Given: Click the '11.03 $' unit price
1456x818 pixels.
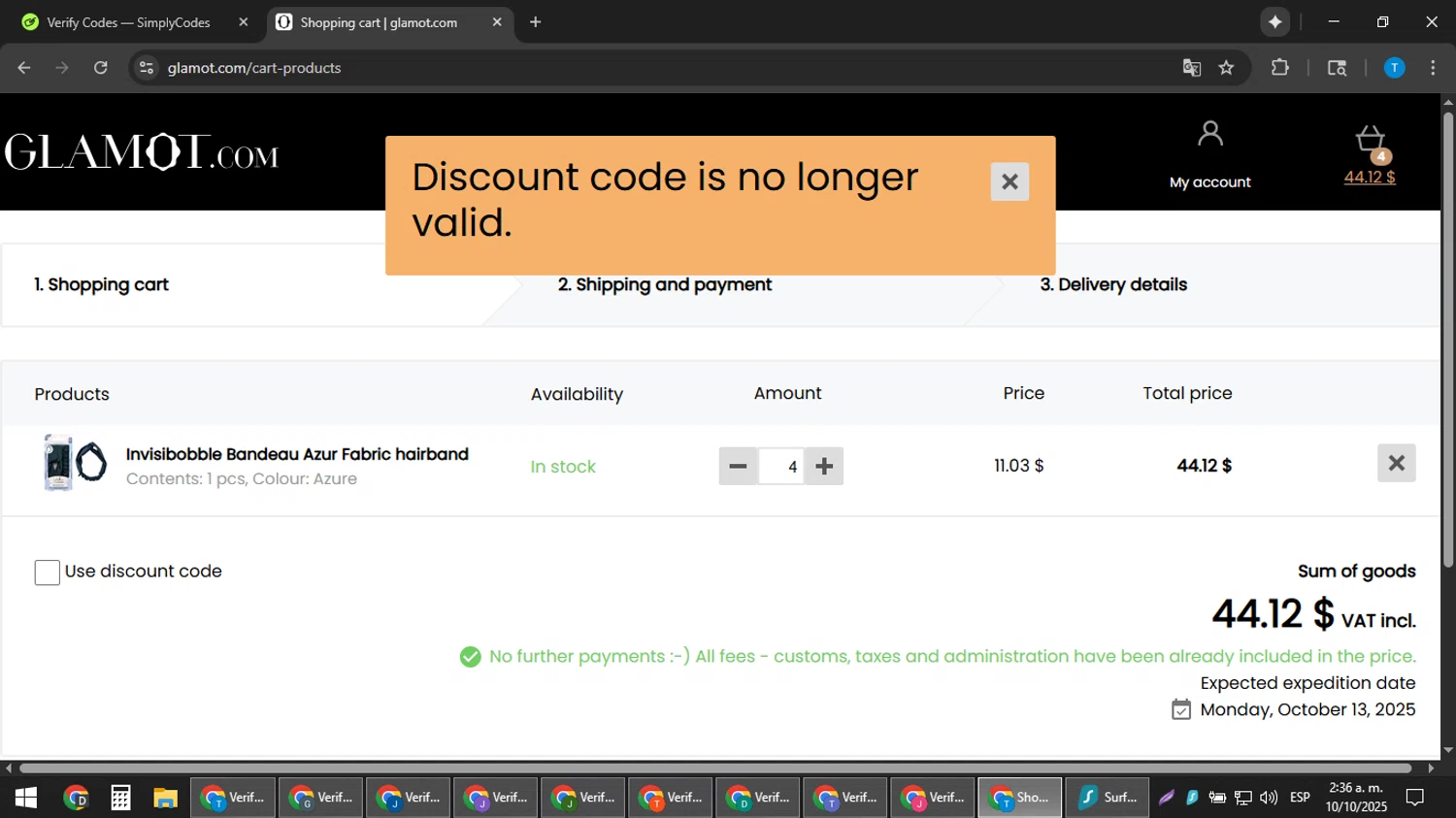Looking at the screenshot, I should 1019,466.
